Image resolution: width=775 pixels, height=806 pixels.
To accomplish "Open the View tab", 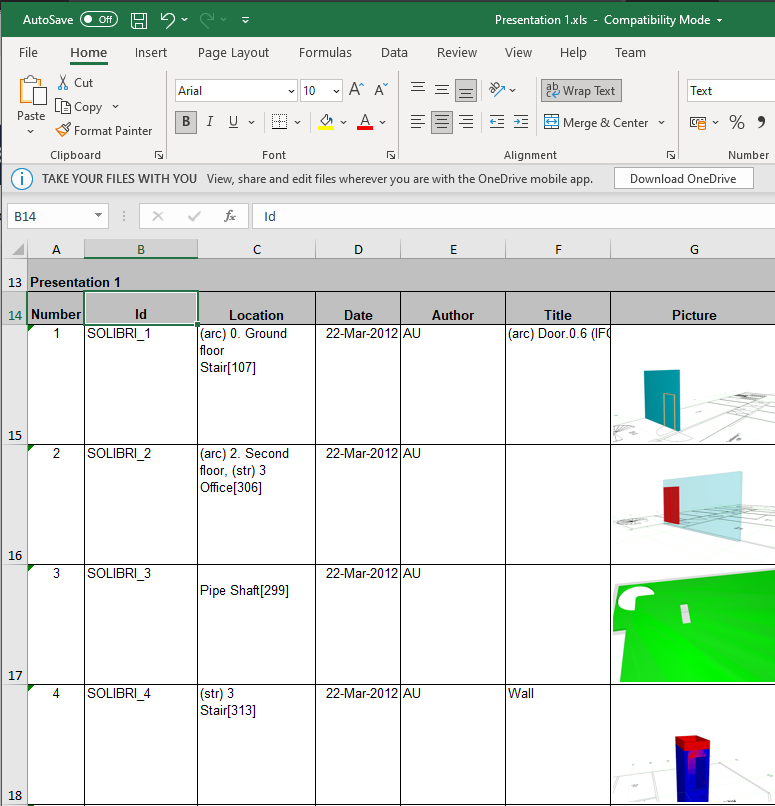I will click(x=518, y=52).
